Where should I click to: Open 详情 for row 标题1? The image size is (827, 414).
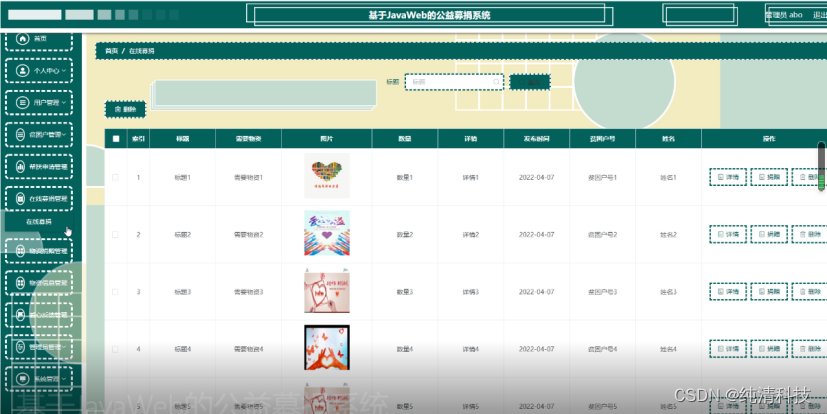click(x=728, y=177)
